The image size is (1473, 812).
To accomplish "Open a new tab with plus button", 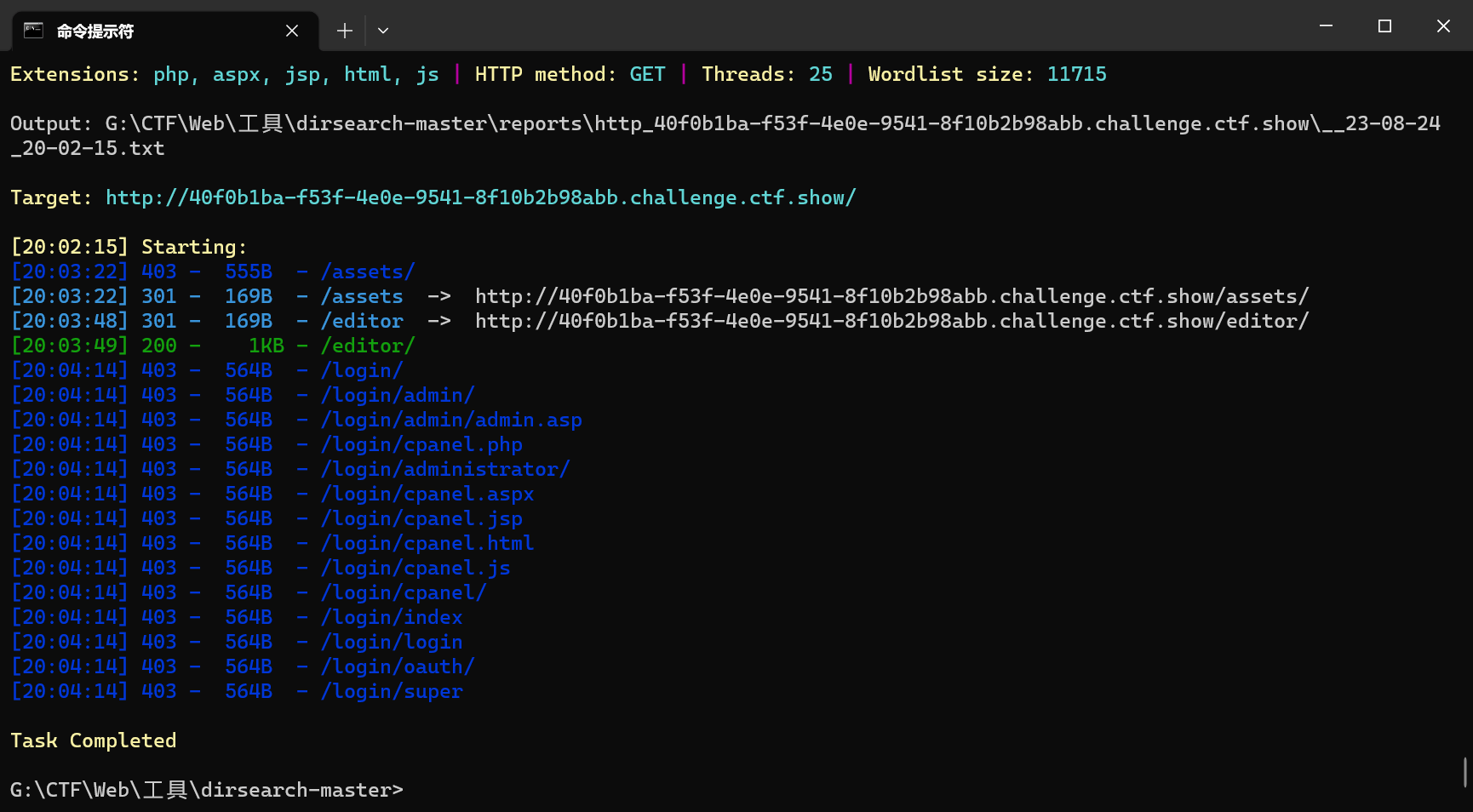I will click(344, 31).
